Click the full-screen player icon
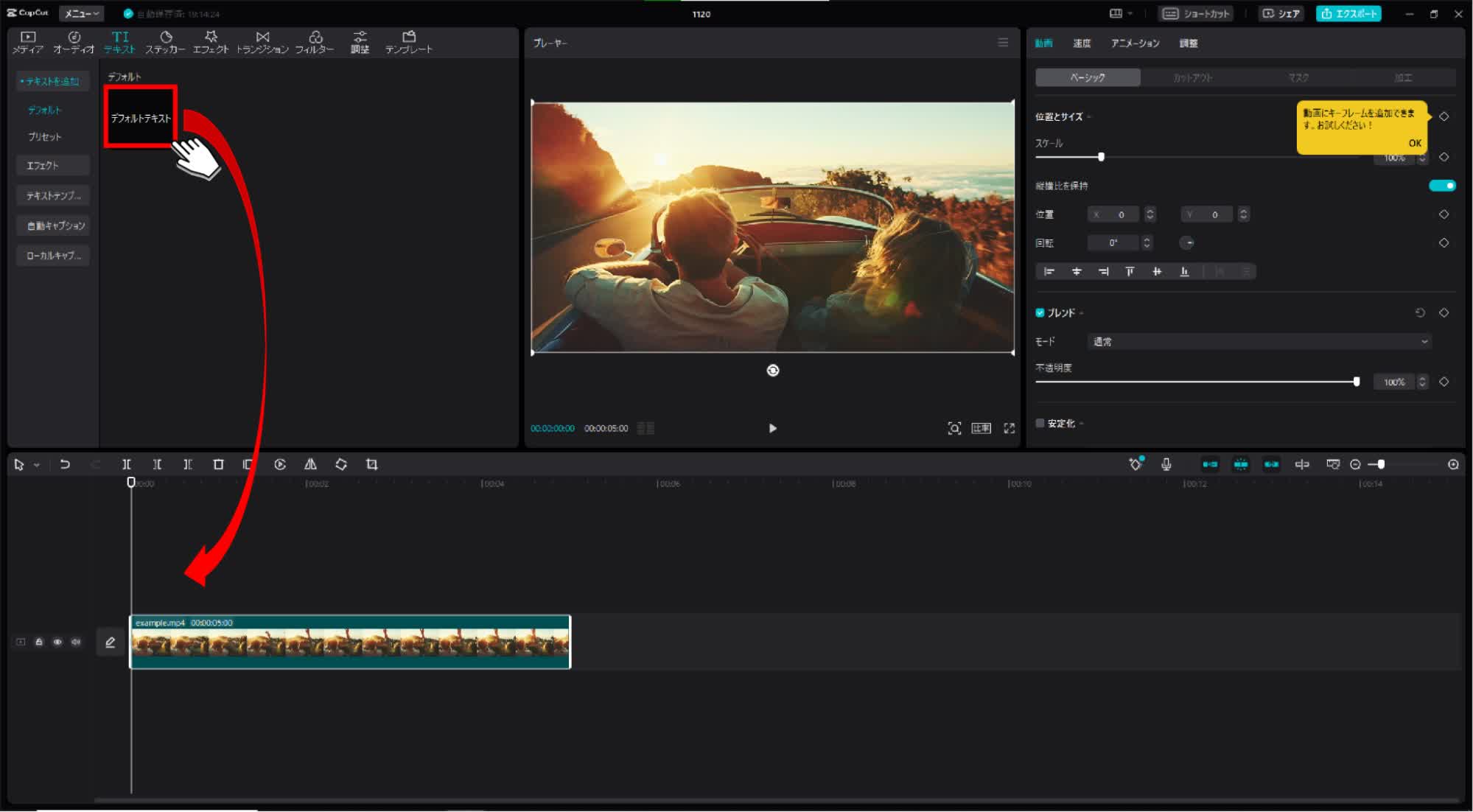This screenshot has width=1473, height=812. [1010, 428]
